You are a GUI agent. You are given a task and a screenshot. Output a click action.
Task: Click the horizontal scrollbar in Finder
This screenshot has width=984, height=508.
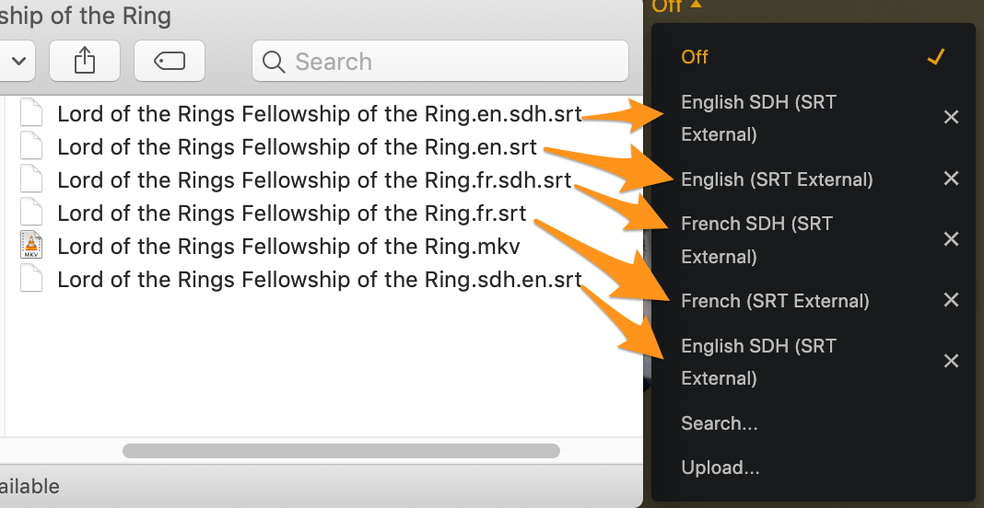340,451
